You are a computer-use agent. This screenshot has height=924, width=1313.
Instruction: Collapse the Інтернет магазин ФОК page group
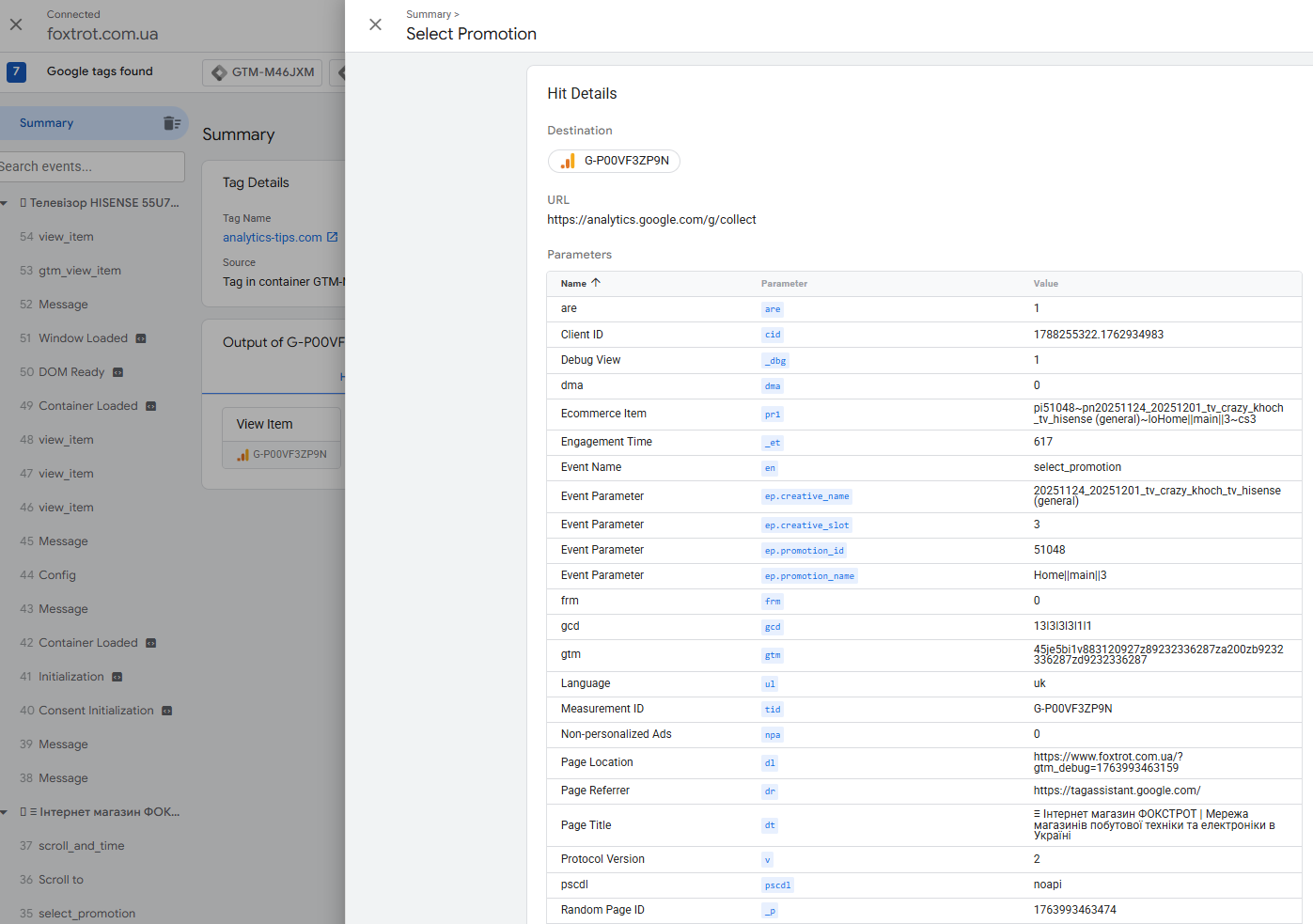[5, 812]
